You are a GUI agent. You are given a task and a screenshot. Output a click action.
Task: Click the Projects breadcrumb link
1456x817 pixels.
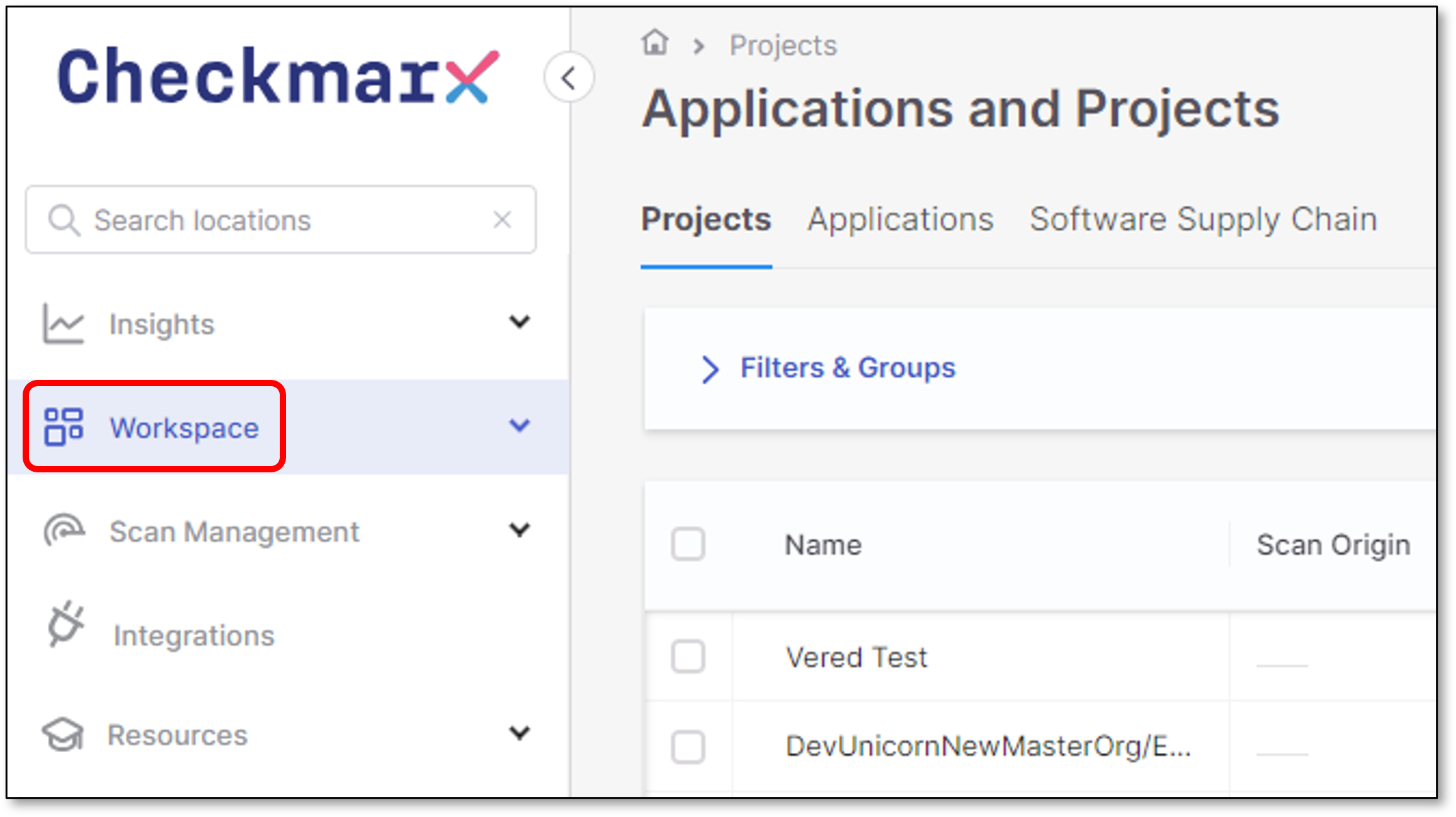point(783,45)
